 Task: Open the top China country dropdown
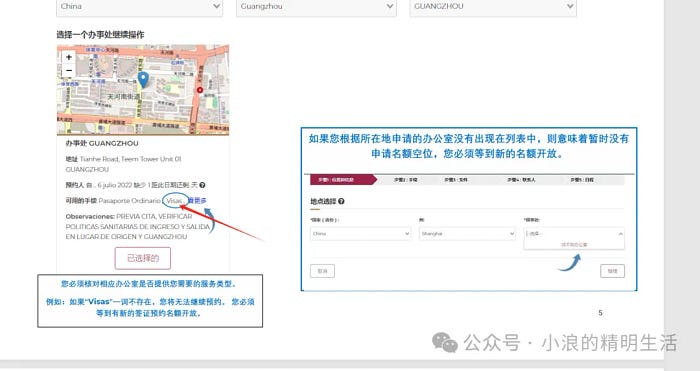(x=139, y=7)
